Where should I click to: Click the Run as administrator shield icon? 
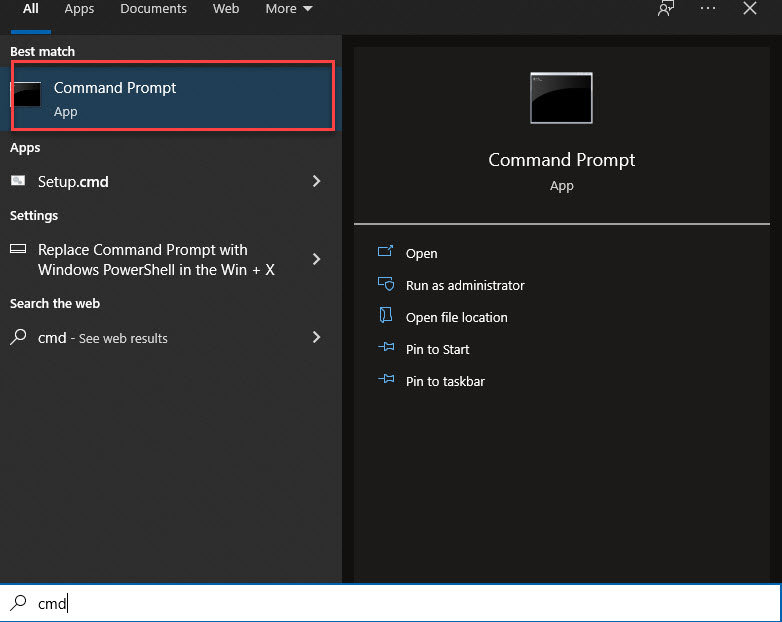(x=386, y=284)
